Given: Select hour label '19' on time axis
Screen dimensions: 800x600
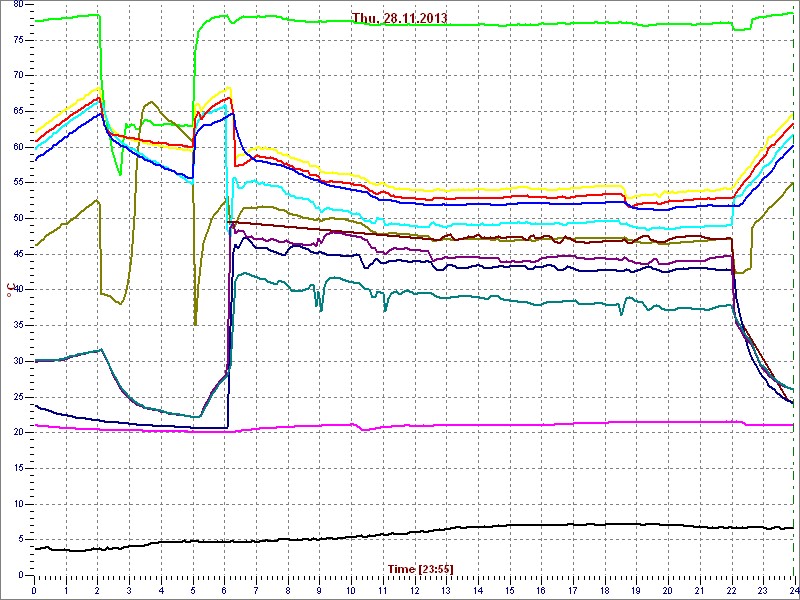Looking at the screenshot, I should pyautogui.click(x=637, y=589).
